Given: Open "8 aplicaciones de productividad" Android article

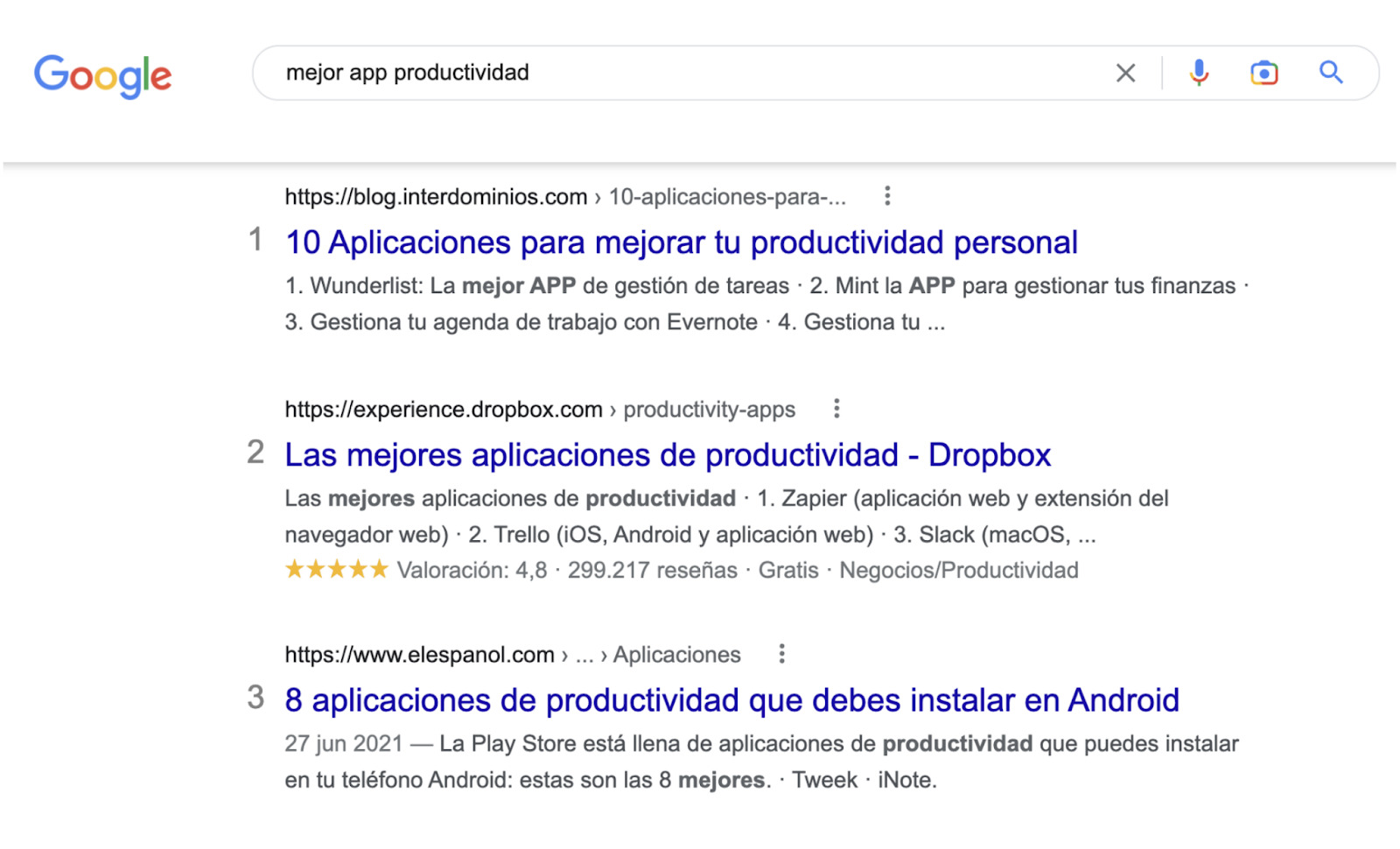Looking at the screenshot, I should (x=731, y=700).
